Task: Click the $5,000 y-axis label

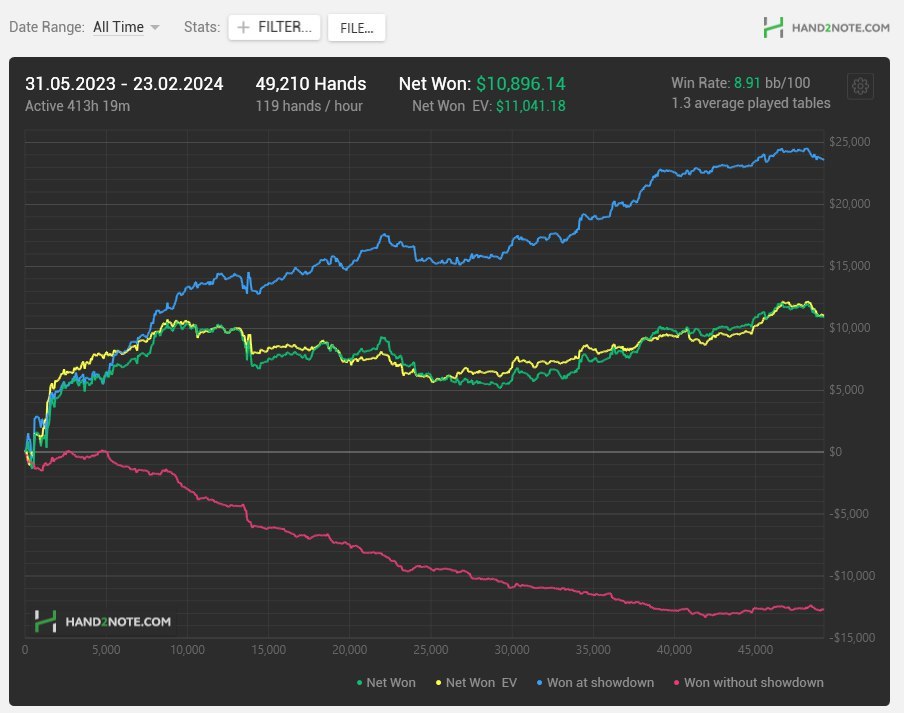Action: (846, 390)
